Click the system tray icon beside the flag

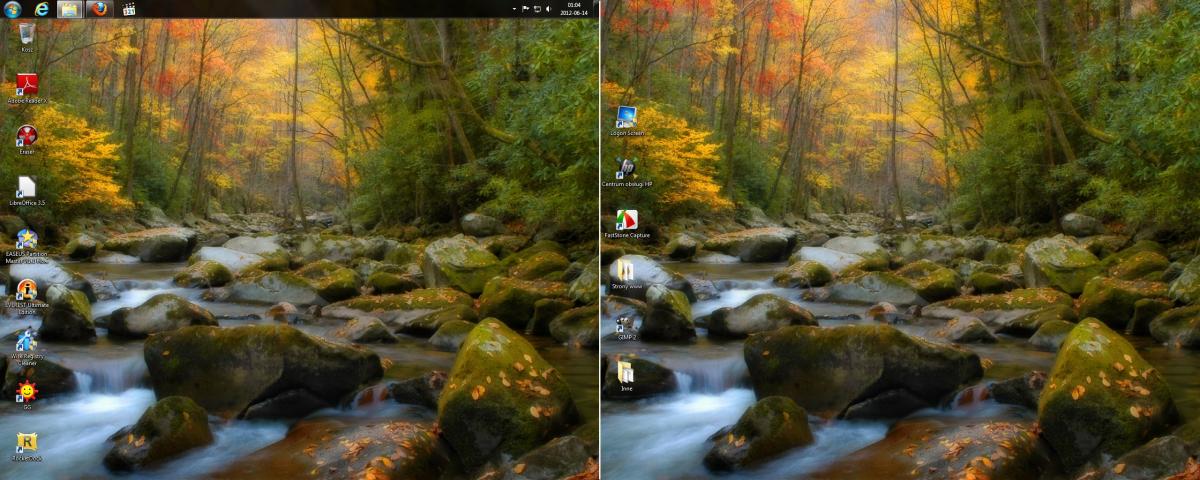pyautogui.click(x=537, y=9)
